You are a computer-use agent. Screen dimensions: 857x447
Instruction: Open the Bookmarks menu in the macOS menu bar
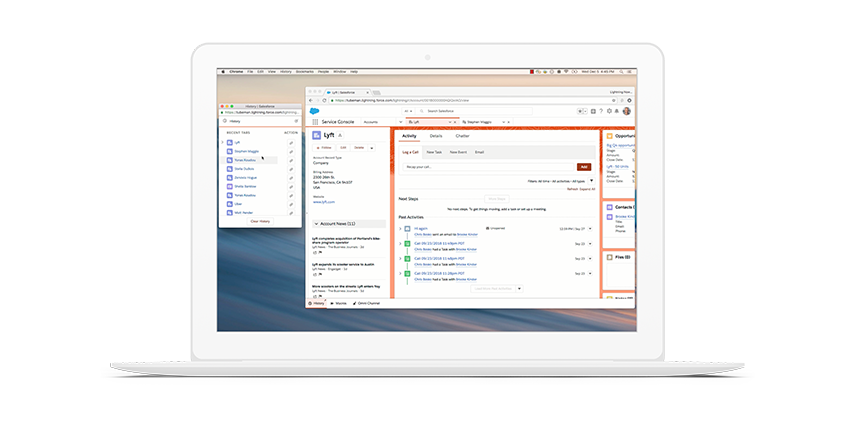305,72
